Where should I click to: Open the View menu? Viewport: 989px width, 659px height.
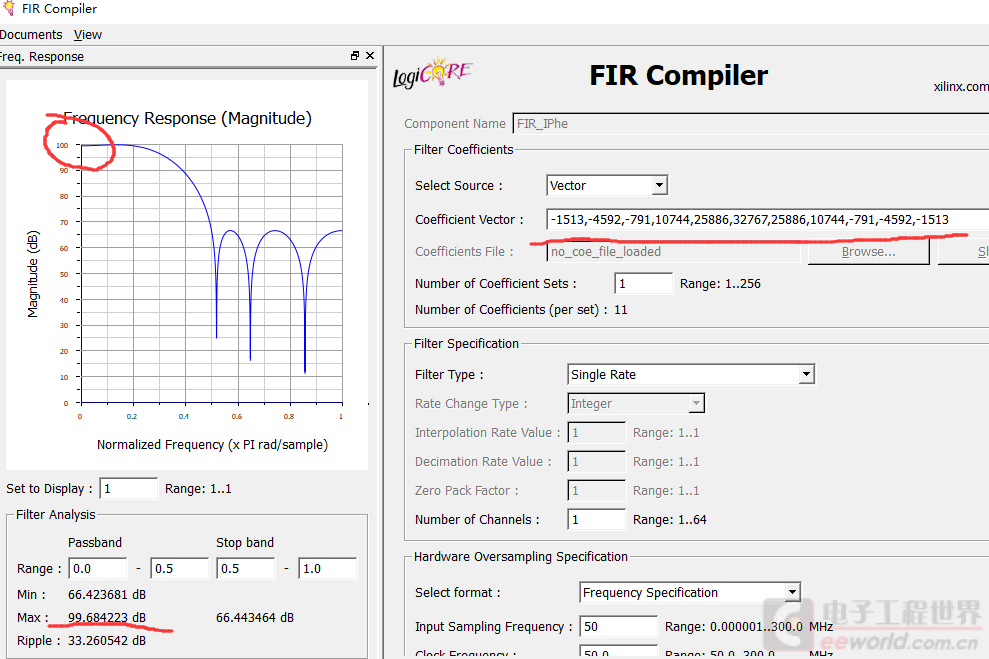[x=88, y=35]
